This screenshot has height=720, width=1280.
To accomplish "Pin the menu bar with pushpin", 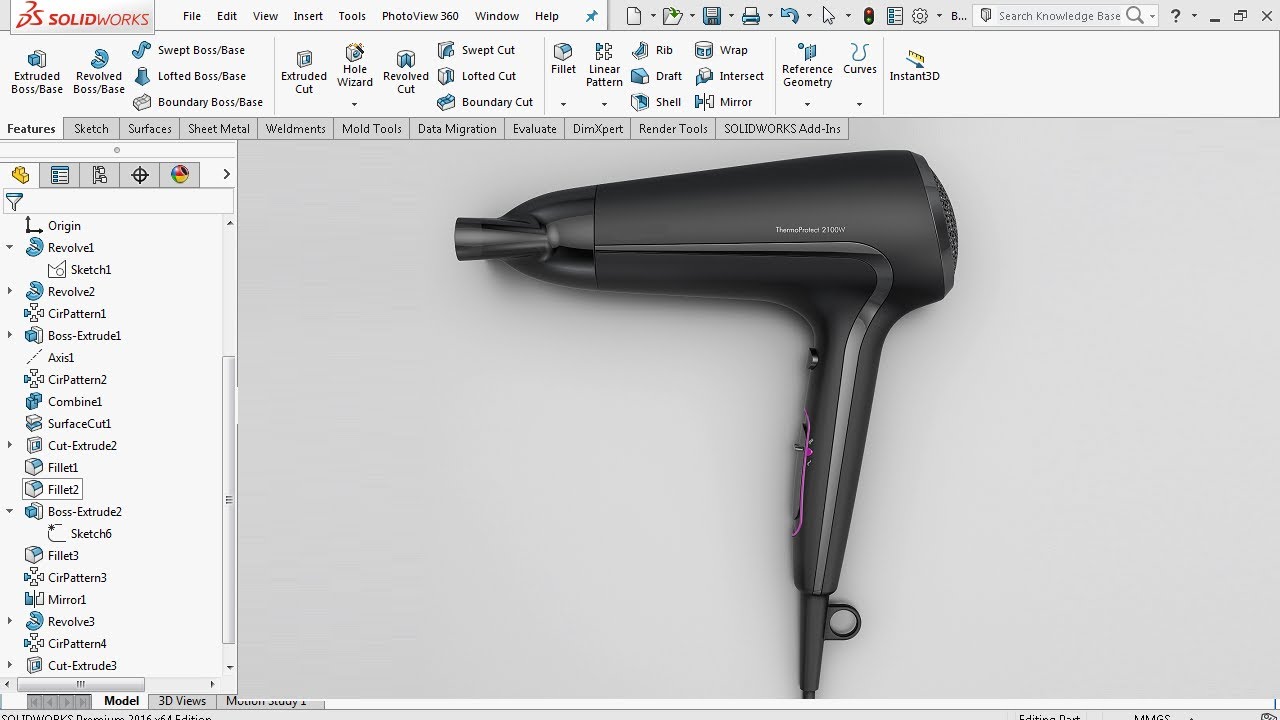I will (x=591, y=16).
